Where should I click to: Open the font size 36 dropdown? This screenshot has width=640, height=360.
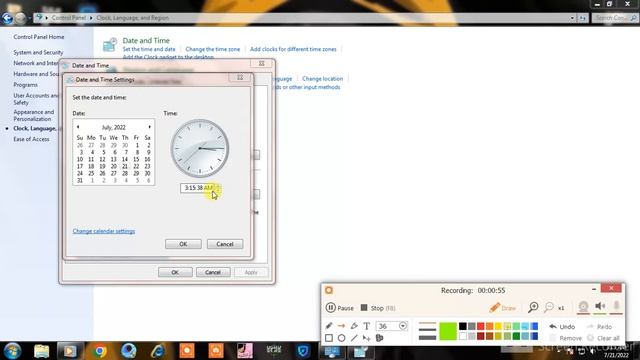(x=403, y=326)
